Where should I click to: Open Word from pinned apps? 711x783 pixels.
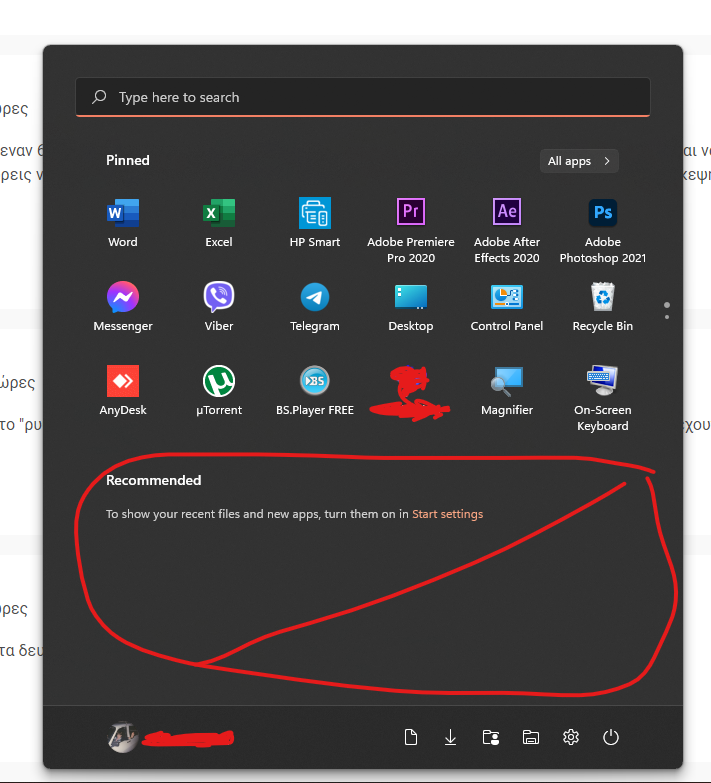(x=123, y=223)
